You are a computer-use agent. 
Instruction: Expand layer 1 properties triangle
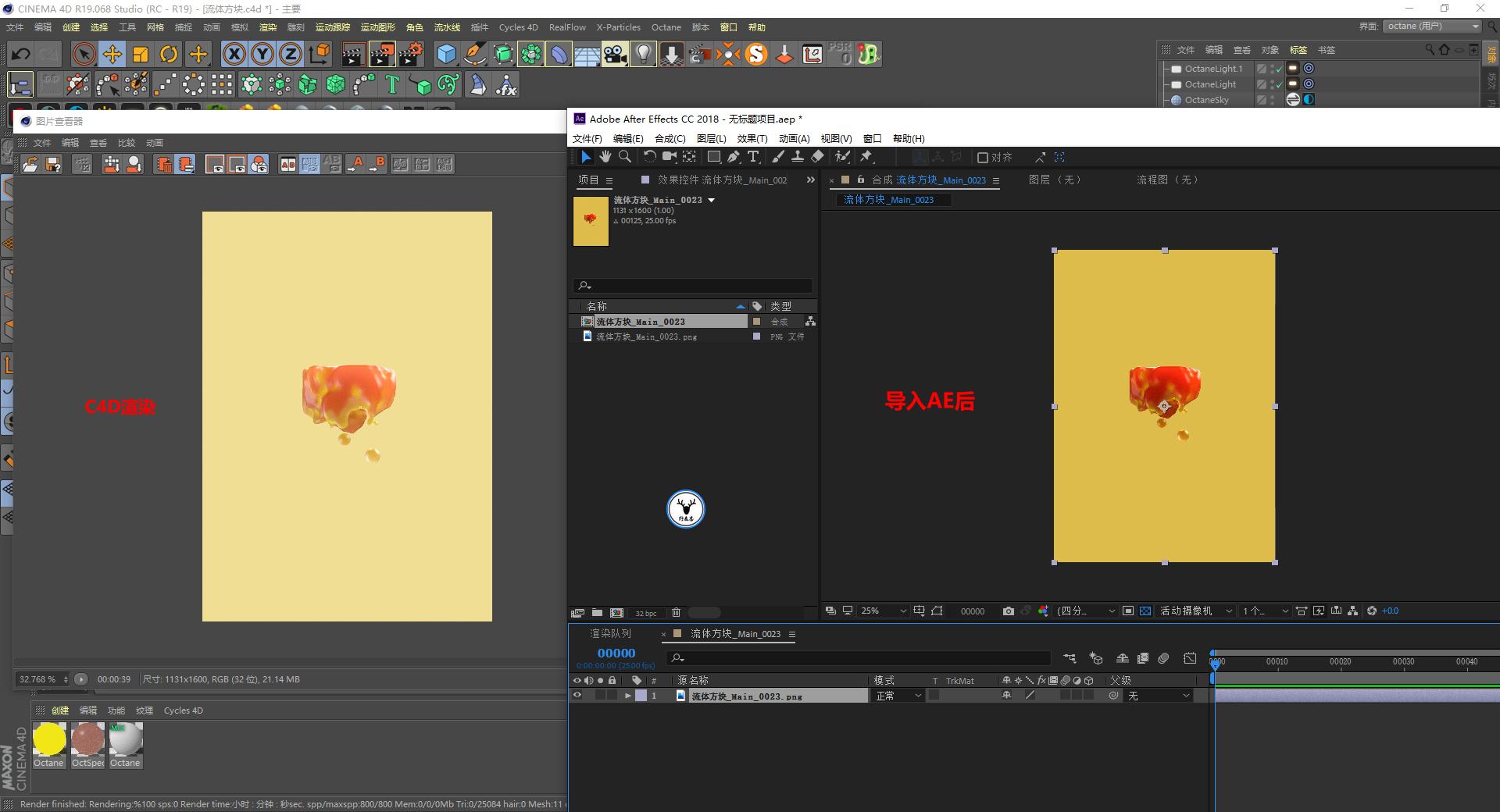(x=627, y=696)
